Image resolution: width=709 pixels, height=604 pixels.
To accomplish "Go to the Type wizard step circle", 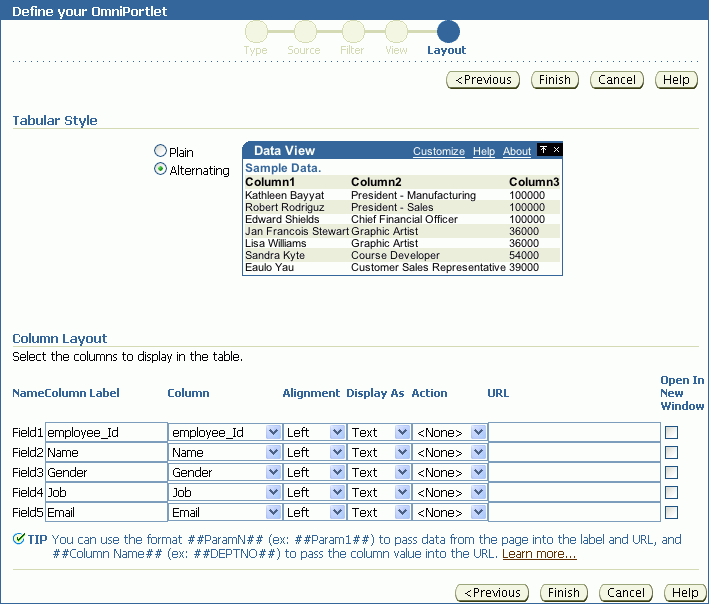I will 256,32.
